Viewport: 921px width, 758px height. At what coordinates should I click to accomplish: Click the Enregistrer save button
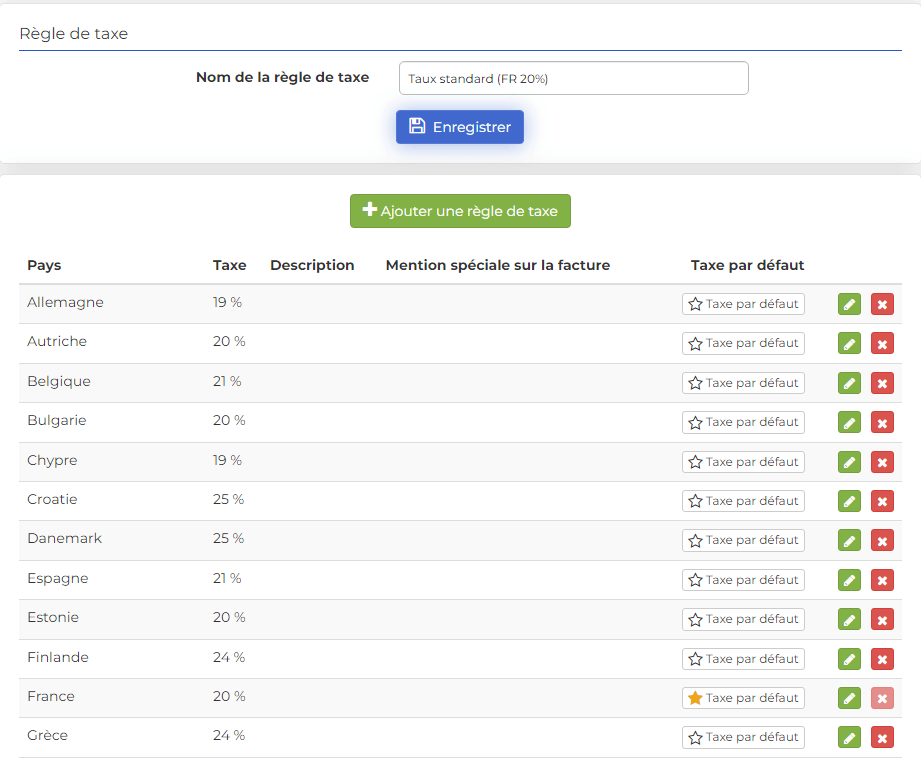459,127
